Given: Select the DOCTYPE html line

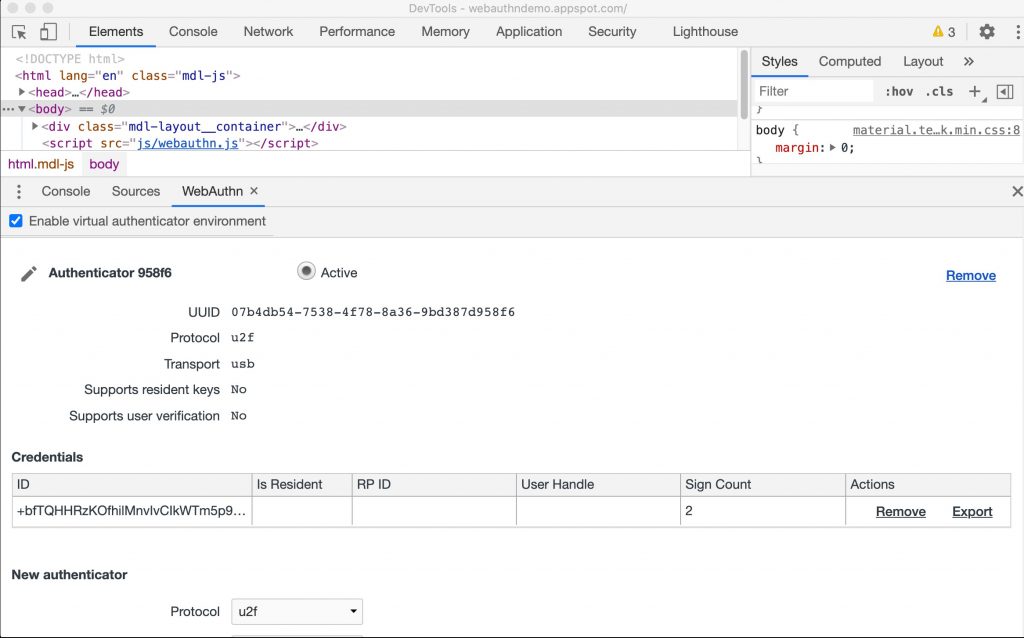Looking at the screenshot, I should [x=70, y=59].
